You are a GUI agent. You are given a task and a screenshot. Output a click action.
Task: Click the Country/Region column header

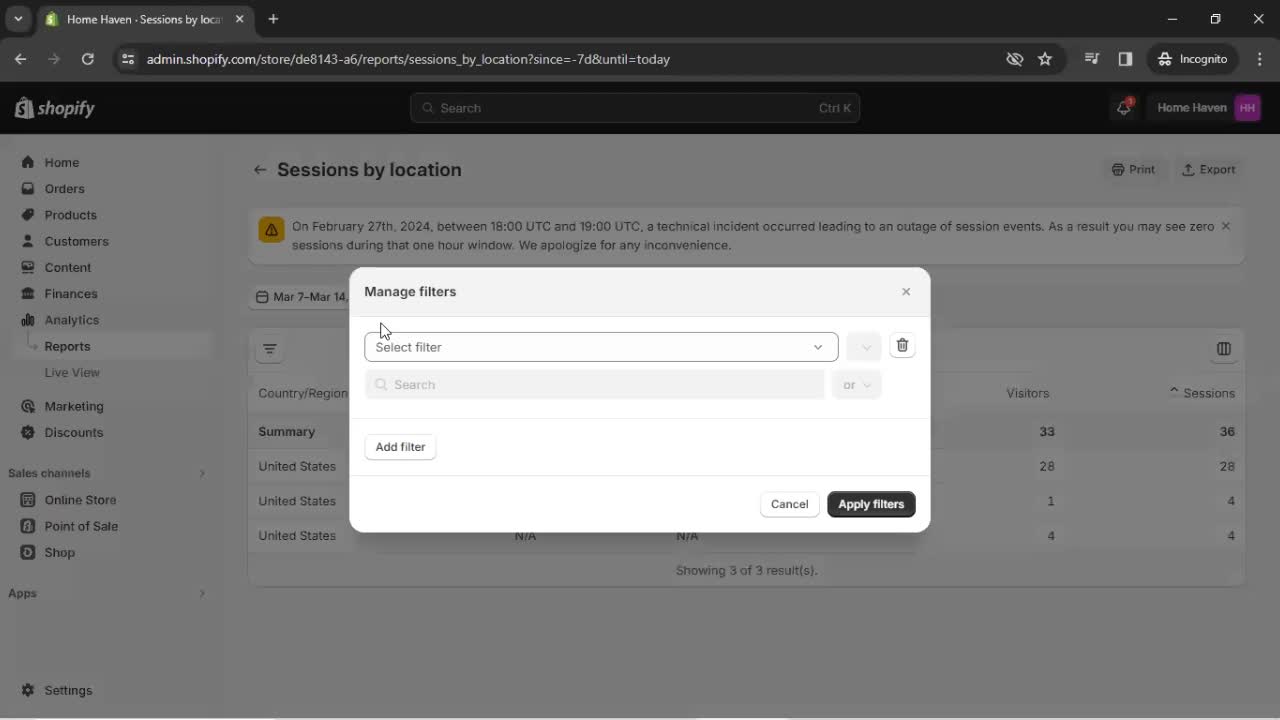(x=303, y=393)
